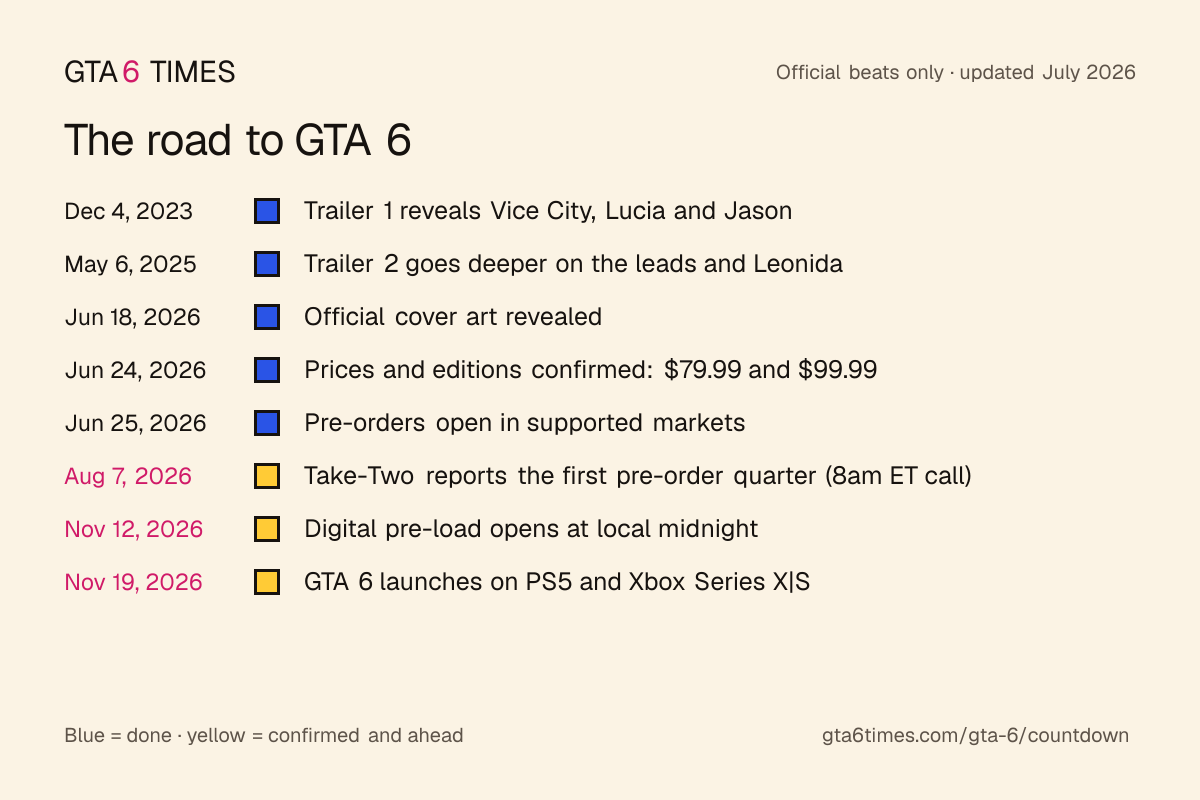Click the GTA 6 TIMES logo

(x=150, y=72)
